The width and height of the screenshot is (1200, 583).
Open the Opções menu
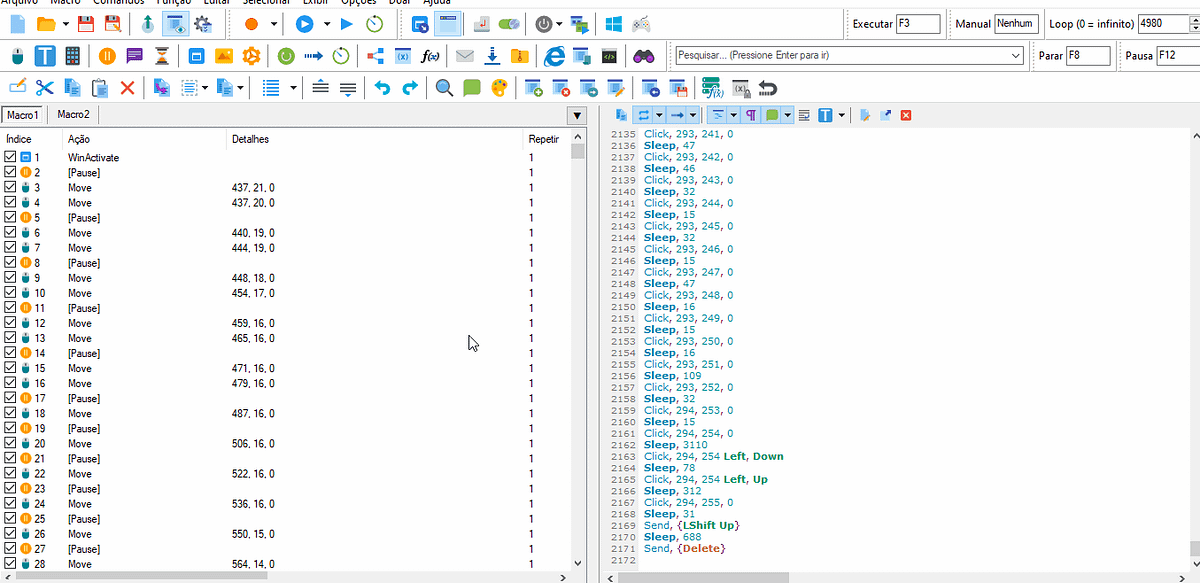click(358, 4)
